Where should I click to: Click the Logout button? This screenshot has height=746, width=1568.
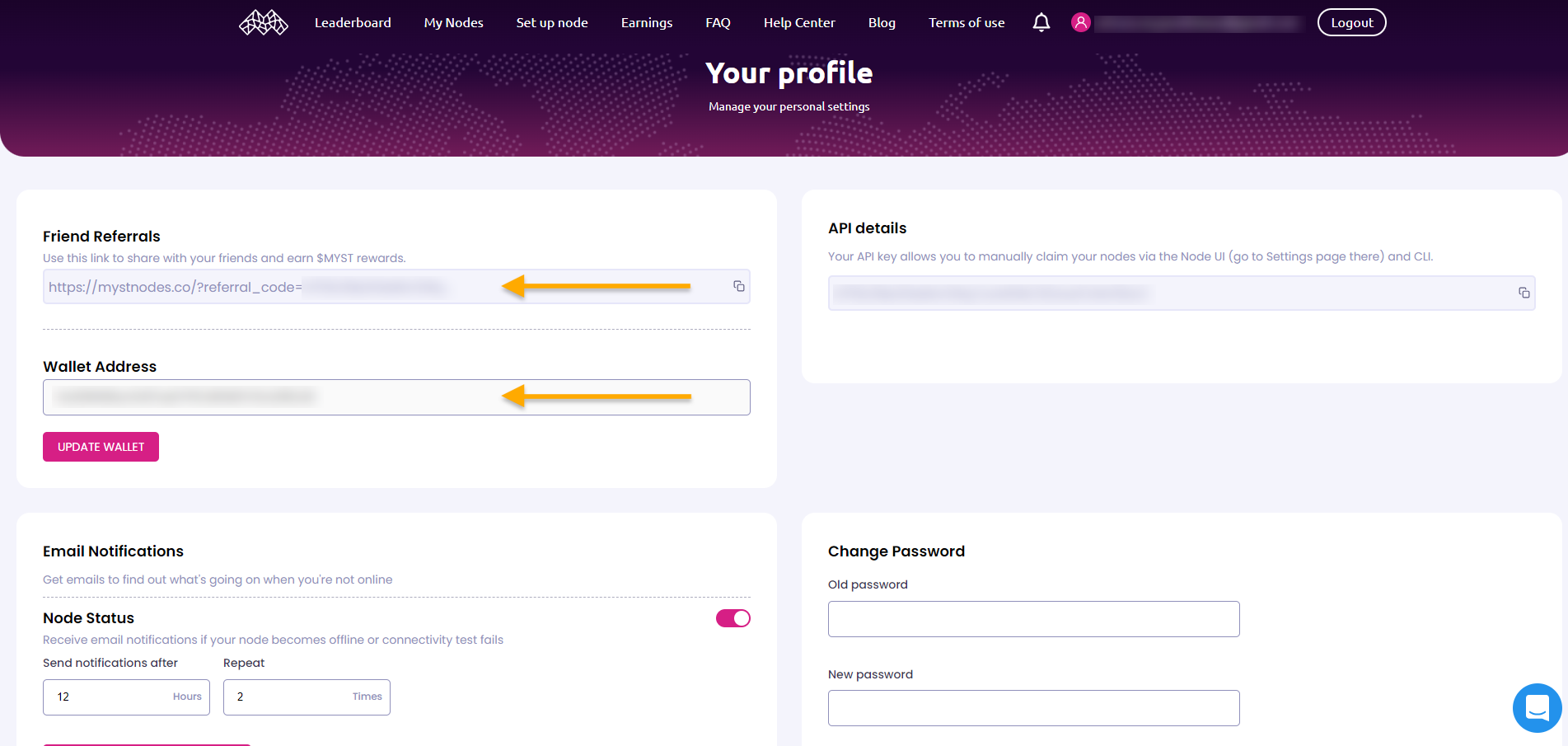point(1352,22)
